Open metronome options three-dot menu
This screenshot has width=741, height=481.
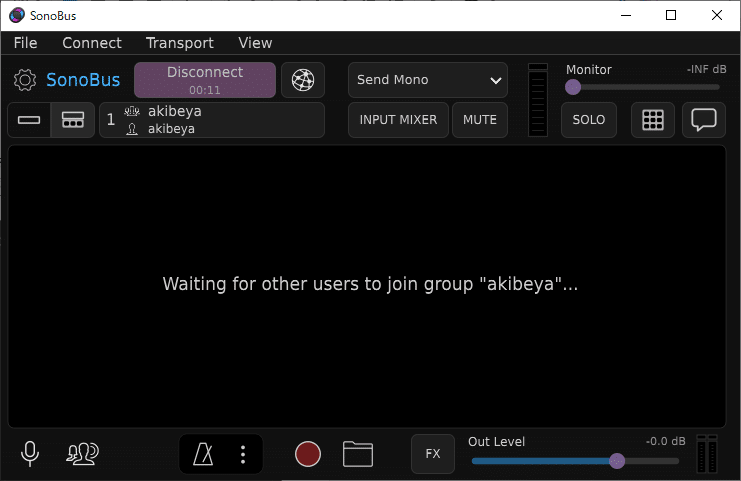pyautogui.click(x=243, y=454)
